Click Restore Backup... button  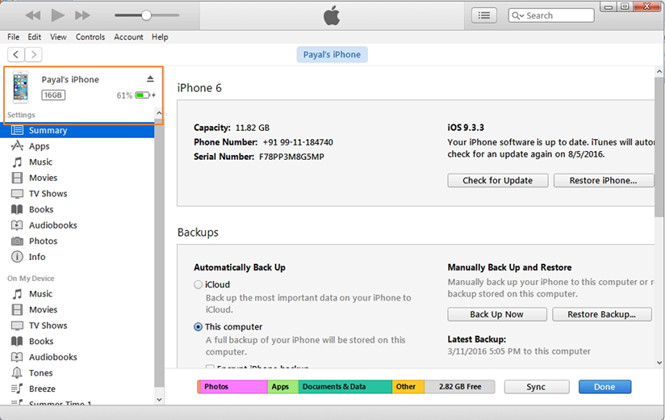(601, 314)
